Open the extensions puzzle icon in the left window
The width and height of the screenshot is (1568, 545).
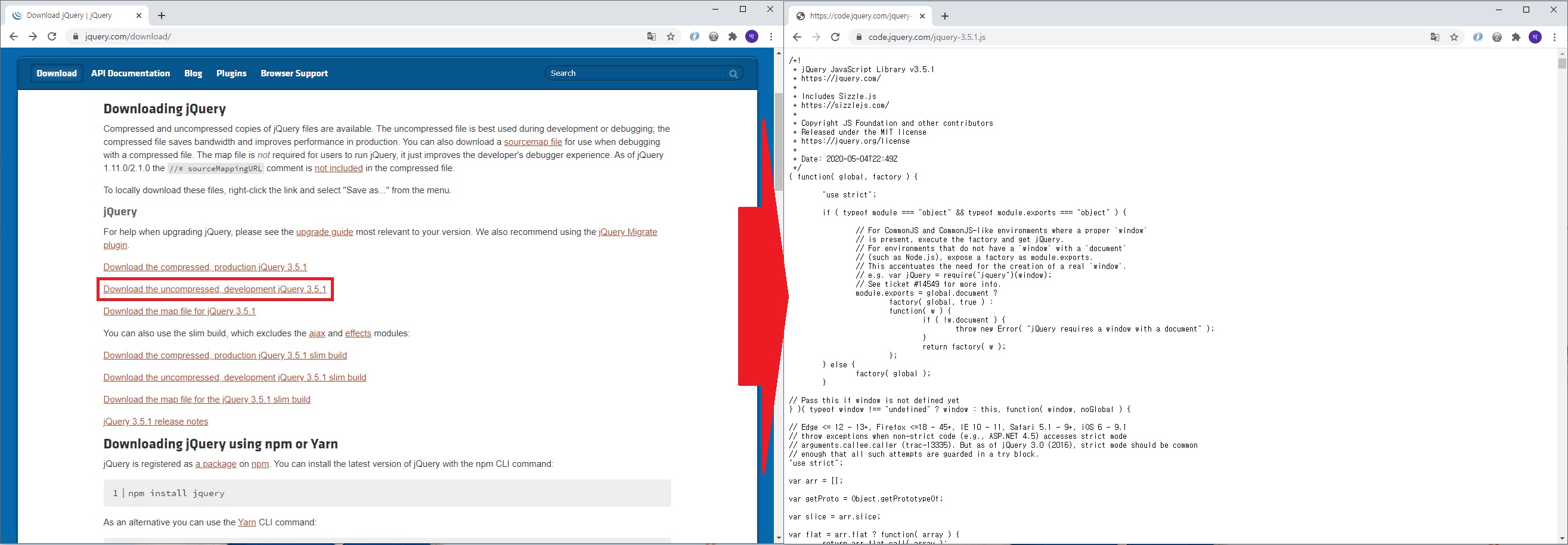click(x=733, y=36)
